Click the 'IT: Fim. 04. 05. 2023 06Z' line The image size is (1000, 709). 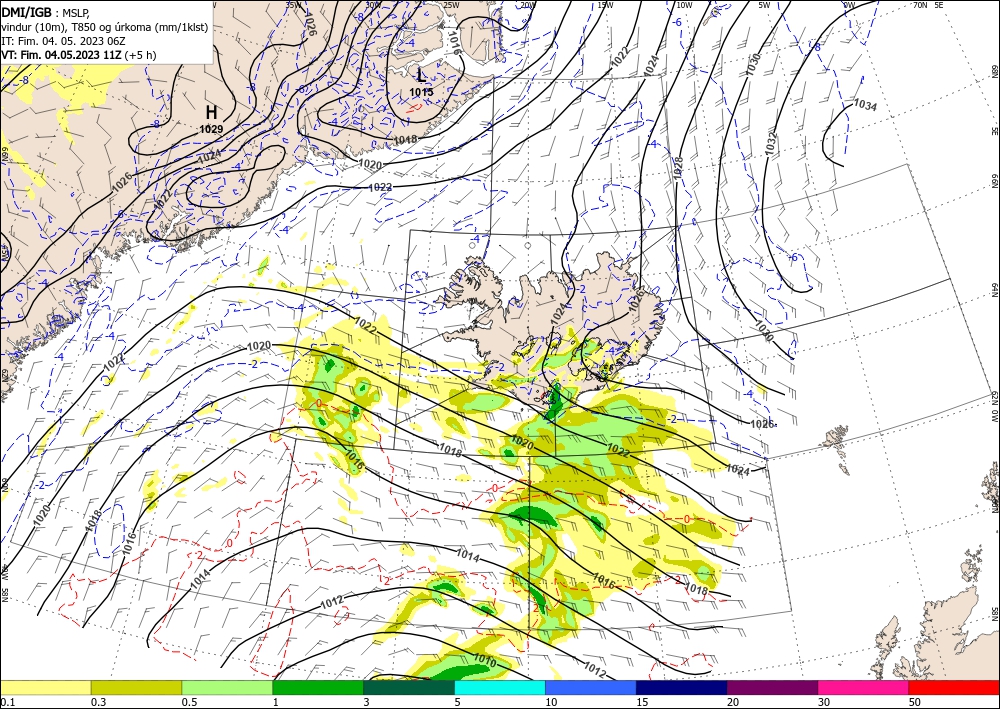(63, 41)
